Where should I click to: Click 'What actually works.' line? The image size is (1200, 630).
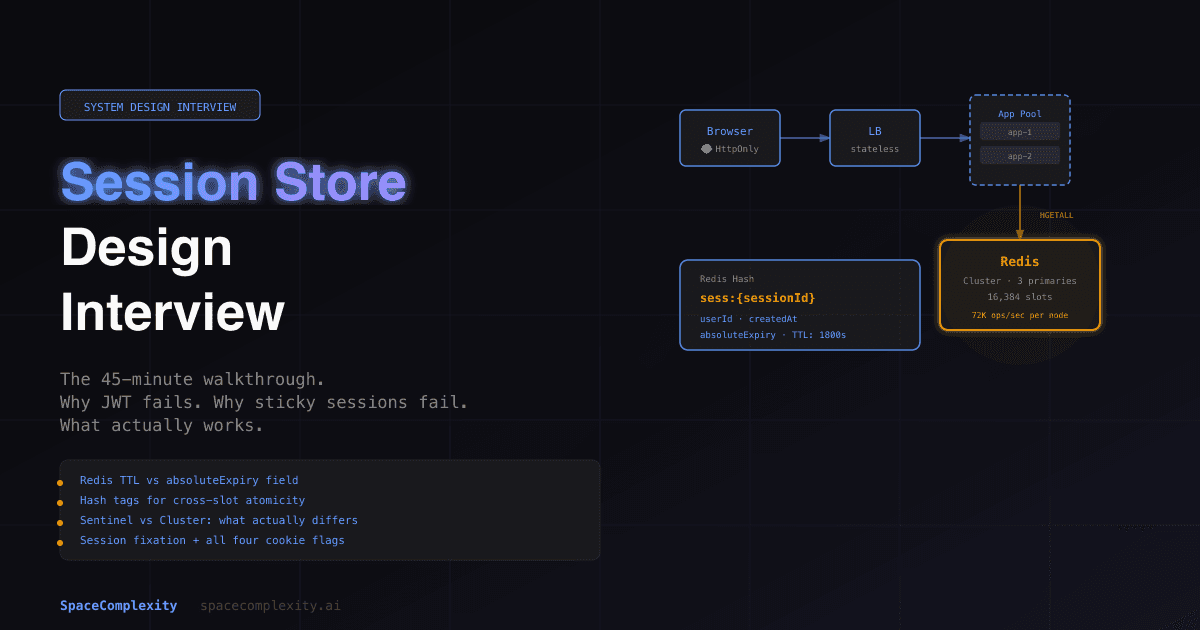click(x=162, y=426)
